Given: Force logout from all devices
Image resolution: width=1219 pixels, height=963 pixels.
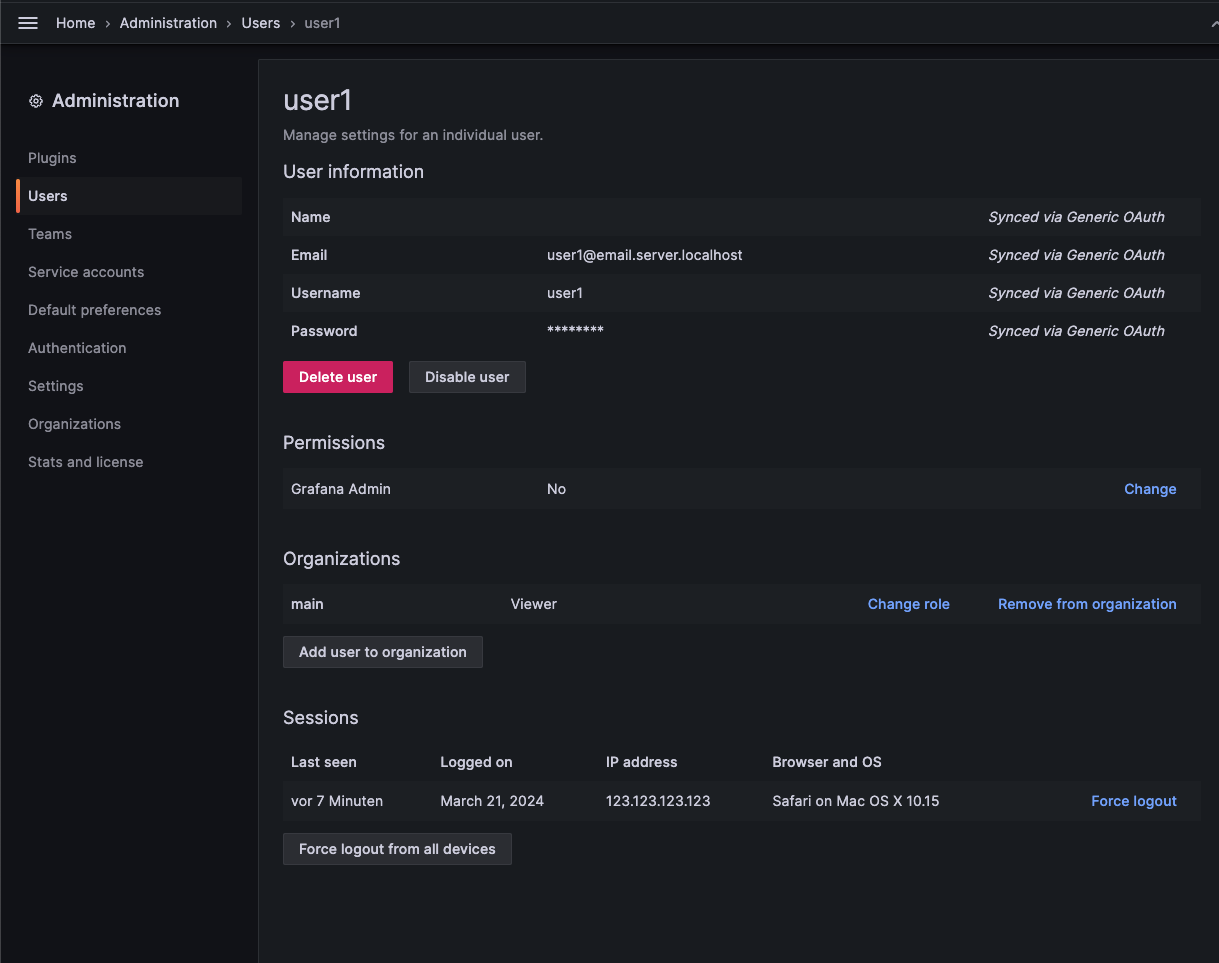Looking at the screenshot, I should [x=397, y=849].
